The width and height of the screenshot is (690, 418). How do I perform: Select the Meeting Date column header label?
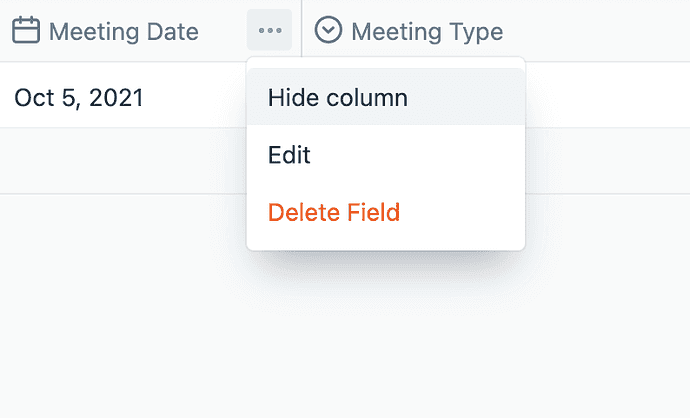click(x=123, y=32)
